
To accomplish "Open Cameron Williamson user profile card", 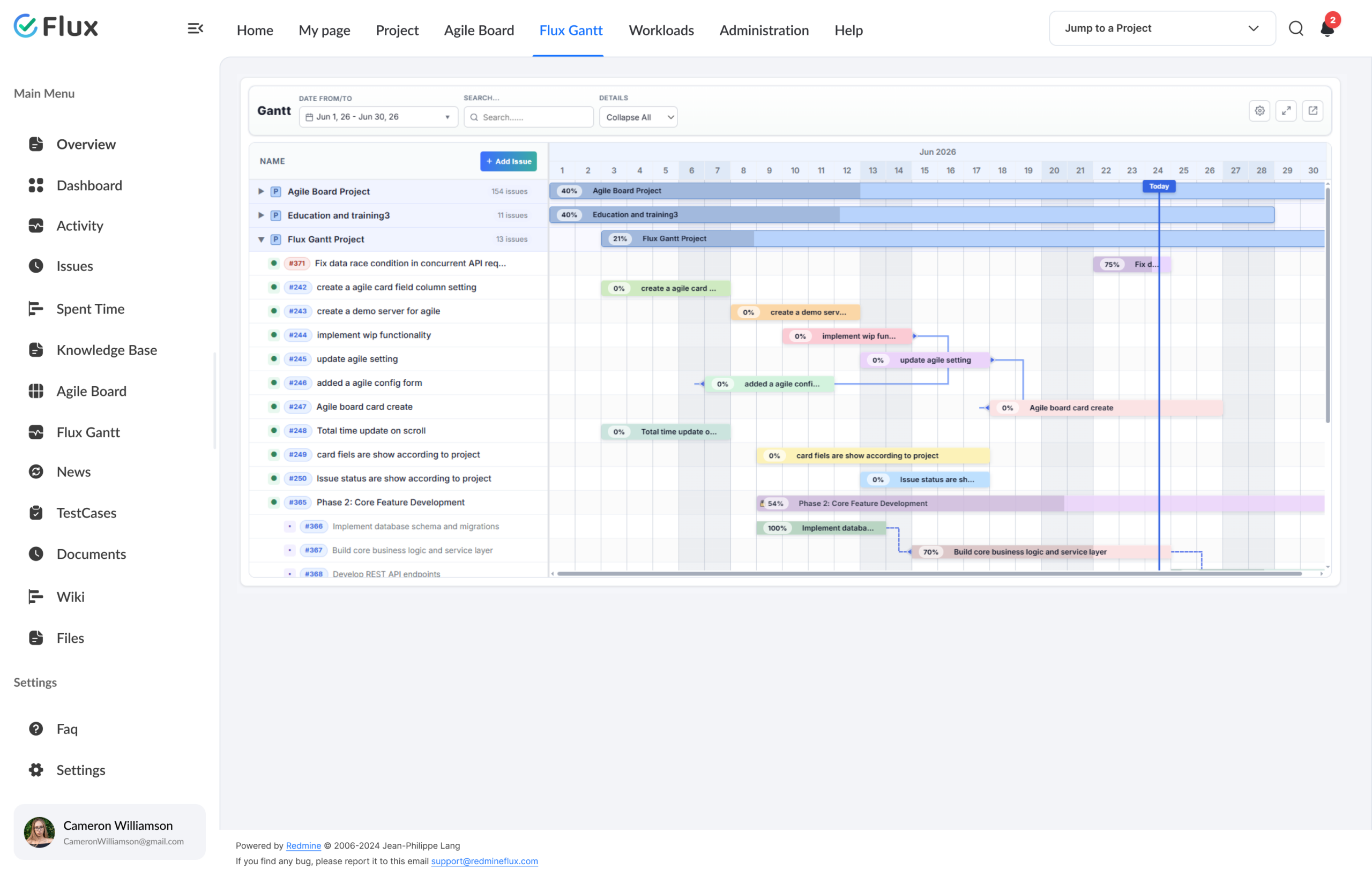I will 109,832.
